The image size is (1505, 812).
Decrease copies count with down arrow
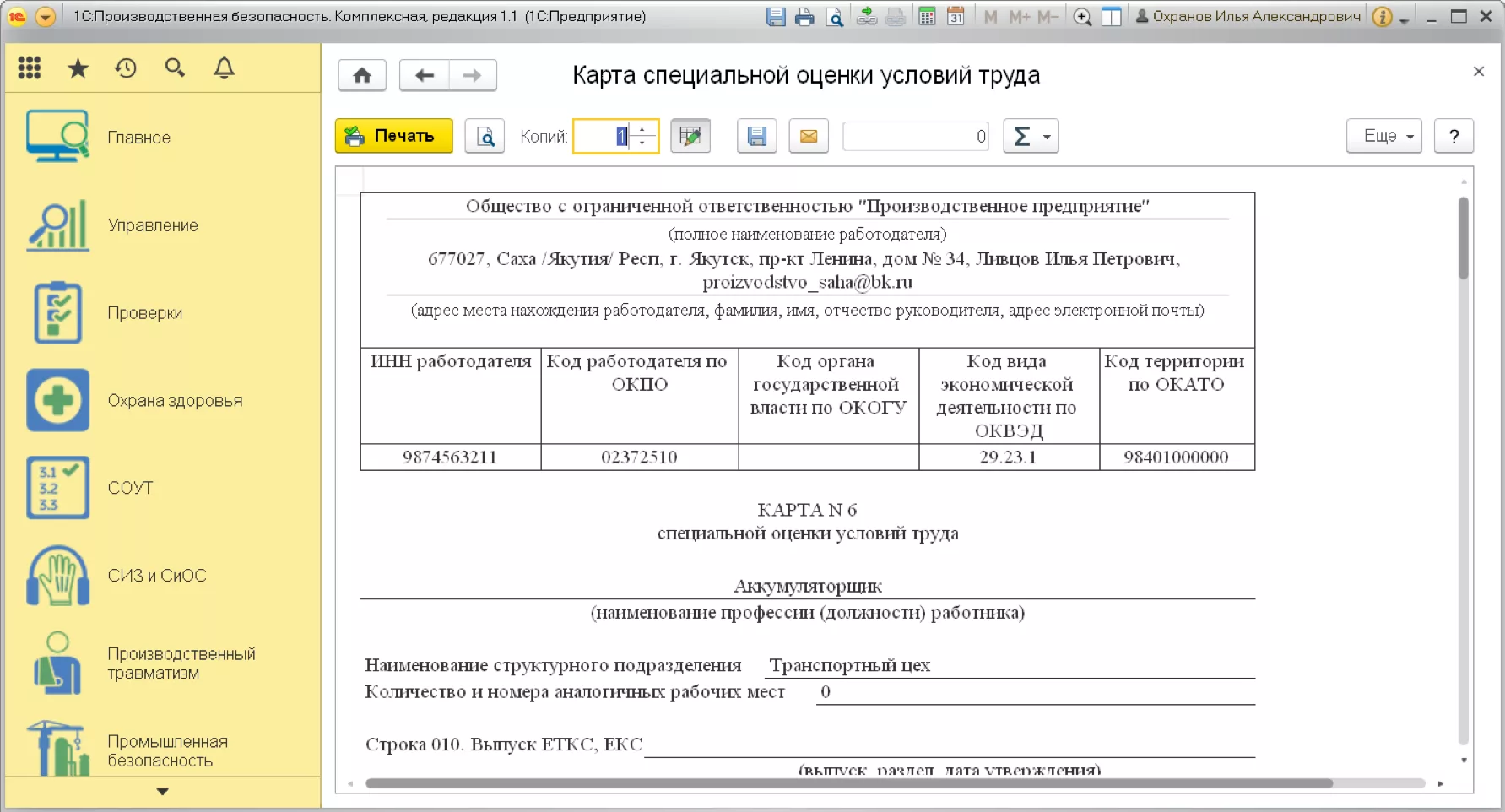643,143
